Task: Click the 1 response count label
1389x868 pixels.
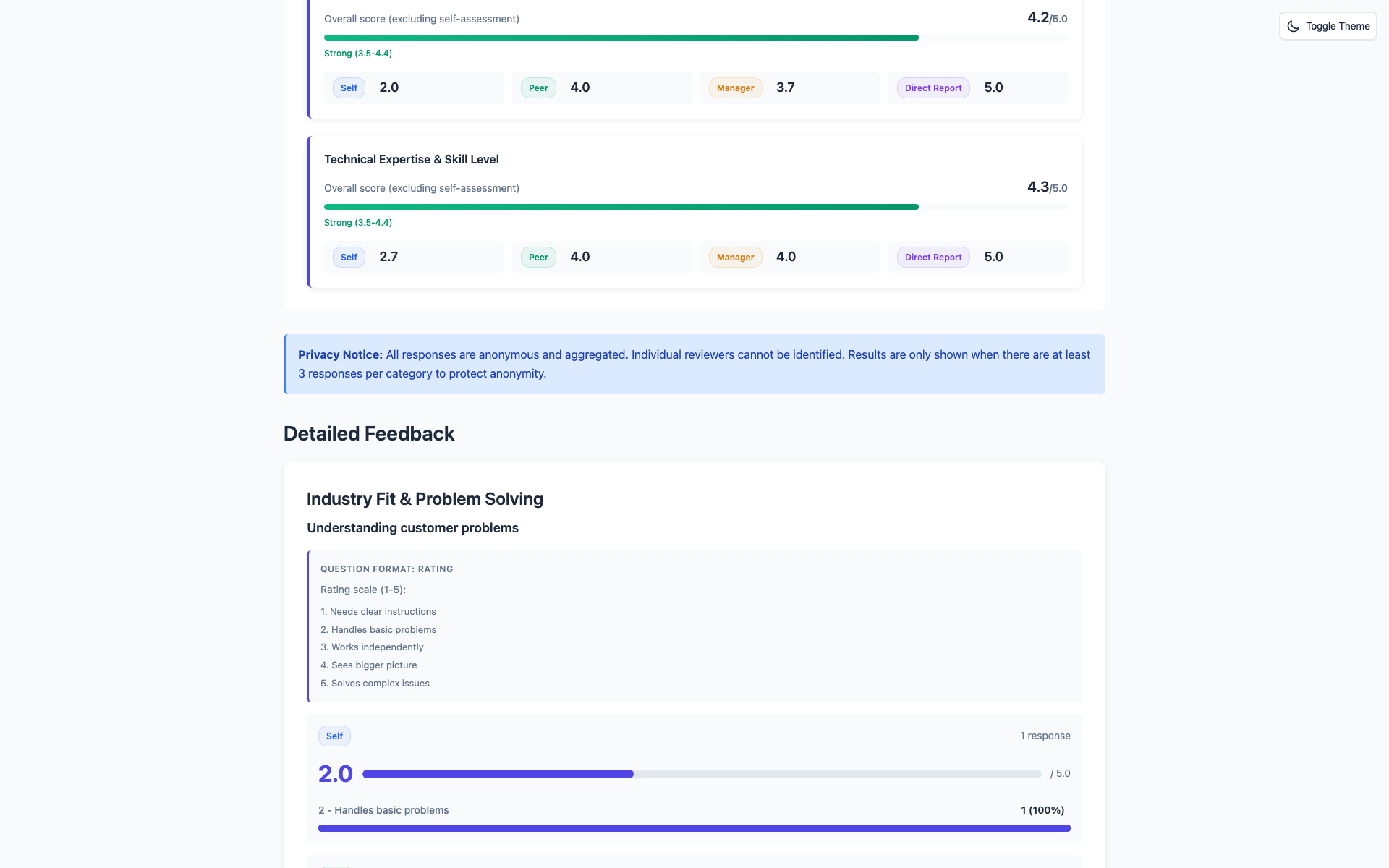Action: point(1045,736)
